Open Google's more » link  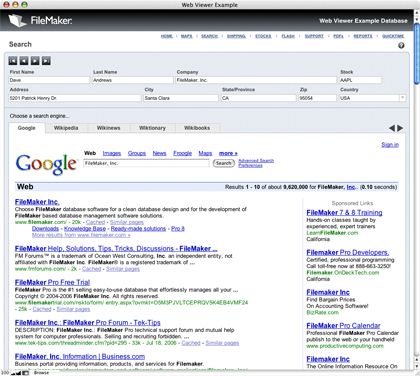coord(228,153)
